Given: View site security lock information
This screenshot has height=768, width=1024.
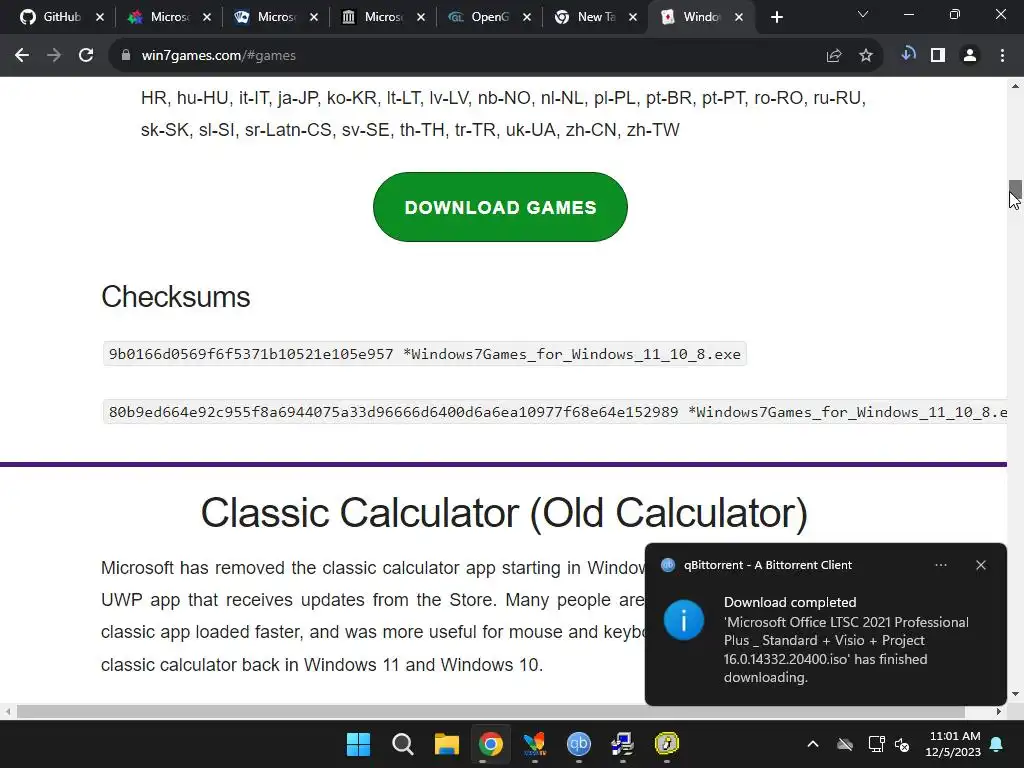Looking at the screenshot, I should coord(126,56).
